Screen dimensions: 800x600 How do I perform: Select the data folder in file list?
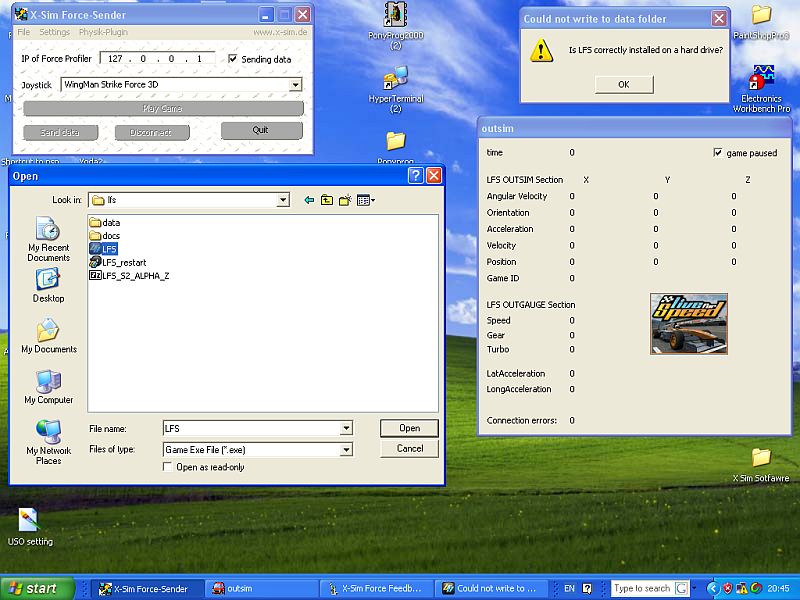[105, 222]
